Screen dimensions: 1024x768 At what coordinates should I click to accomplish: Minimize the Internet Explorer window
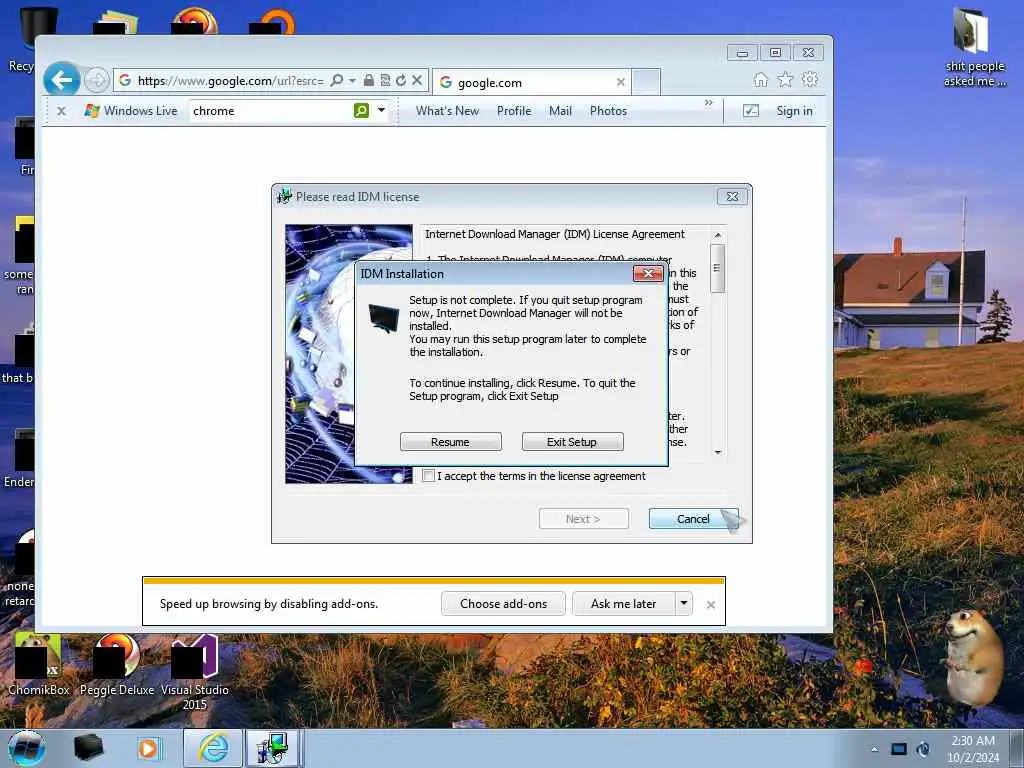[743, 52]
